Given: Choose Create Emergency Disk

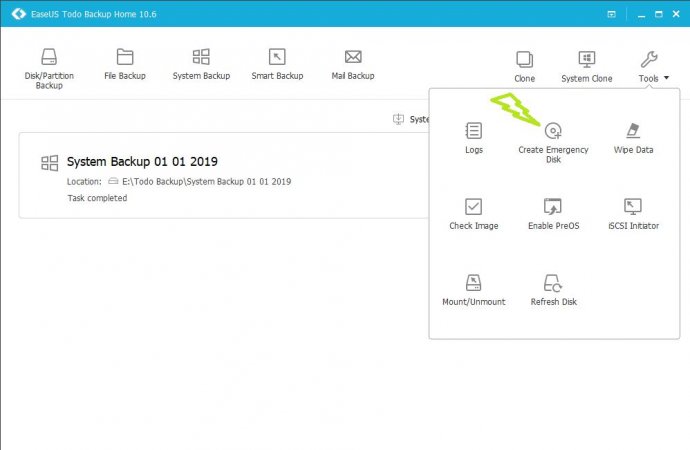Looking at the screenshot, I should (x=553, y=143).
